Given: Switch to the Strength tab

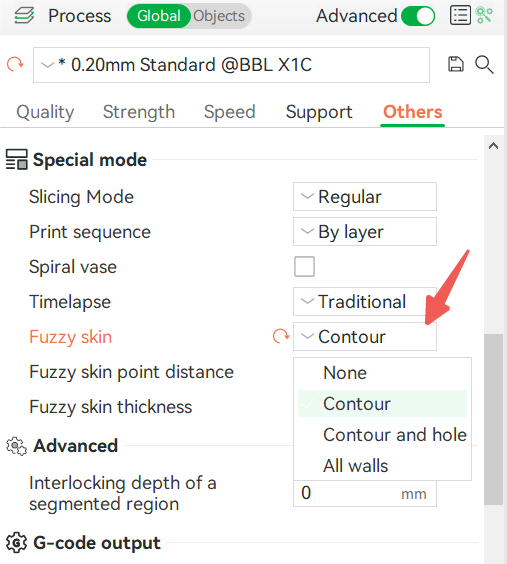Looking at the screenshot, I should point(139,112).
